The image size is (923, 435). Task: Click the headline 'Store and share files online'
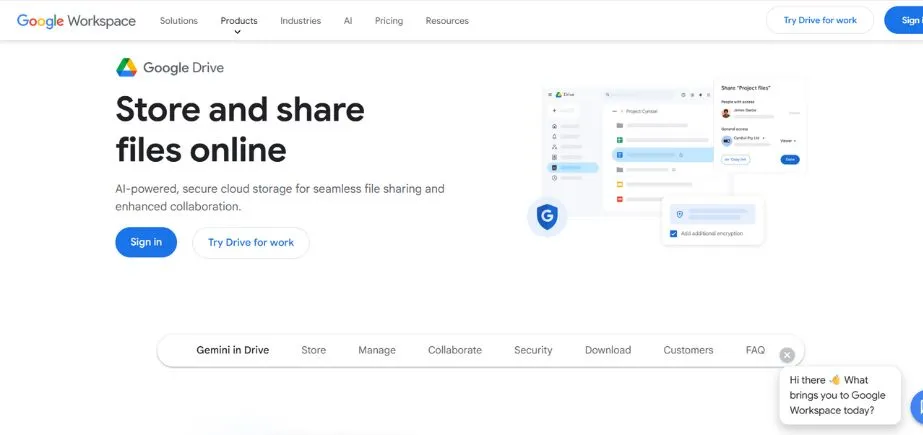pos(240,129)
